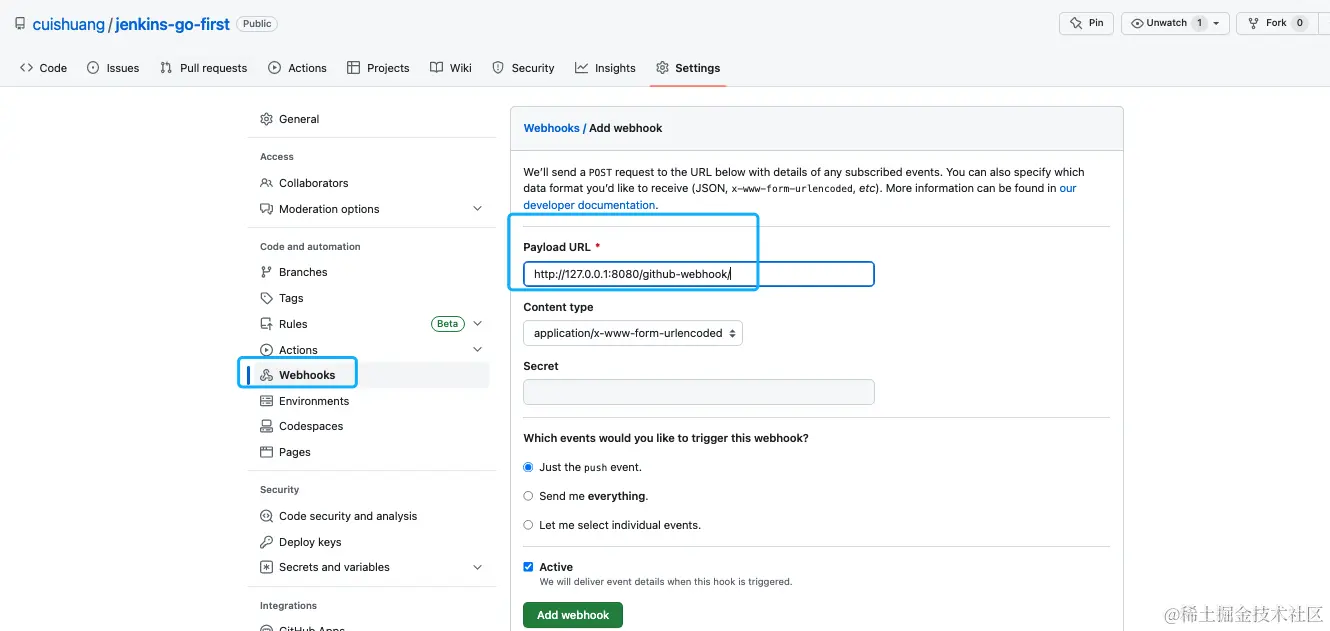Expand the sidebar Actions chevron
Screen dimensions: 1330x631
[477, 350]
